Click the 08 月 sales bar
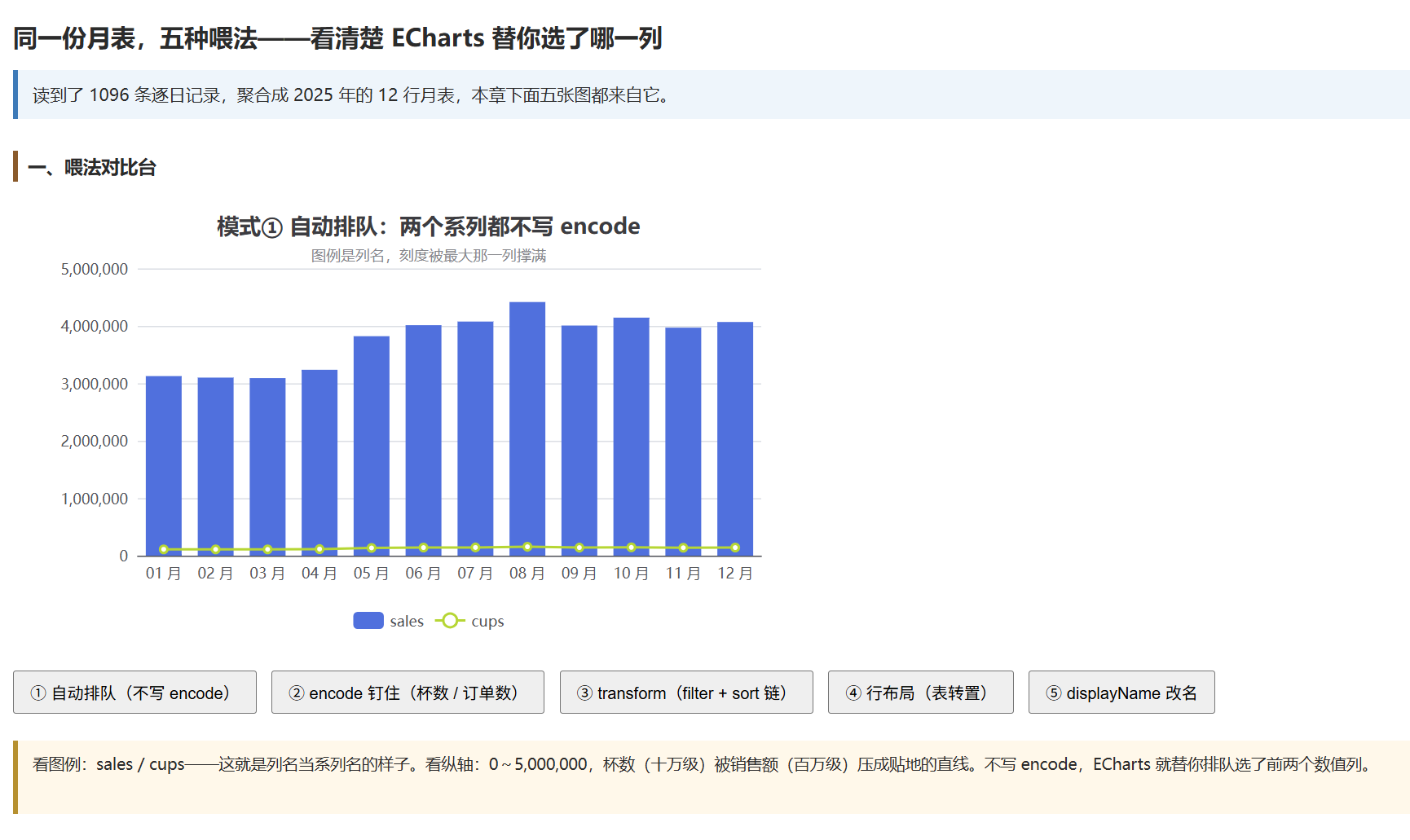Image resolution: width=1410 pixels, height=840 pixels. (x=527, y=429)
